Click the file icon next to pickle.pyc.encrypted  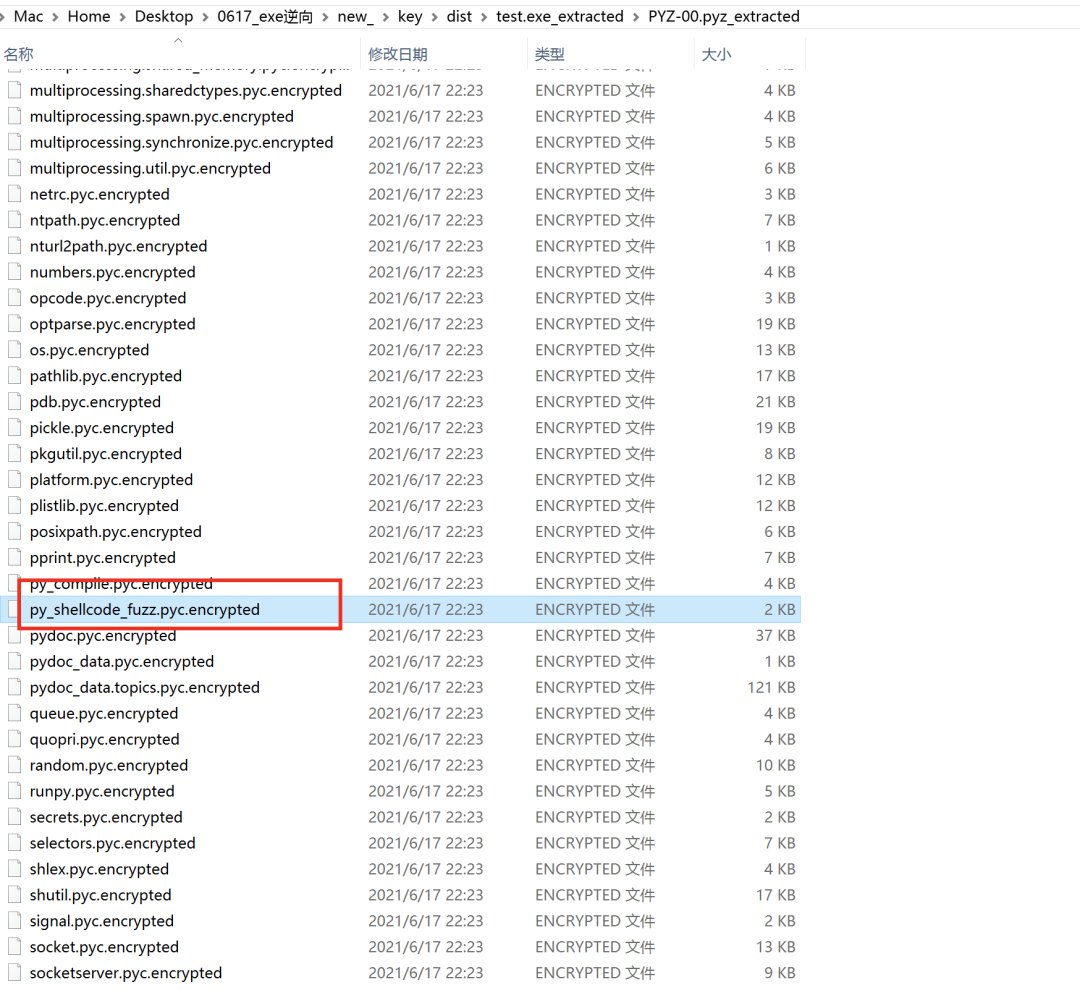tap(14, 428)
